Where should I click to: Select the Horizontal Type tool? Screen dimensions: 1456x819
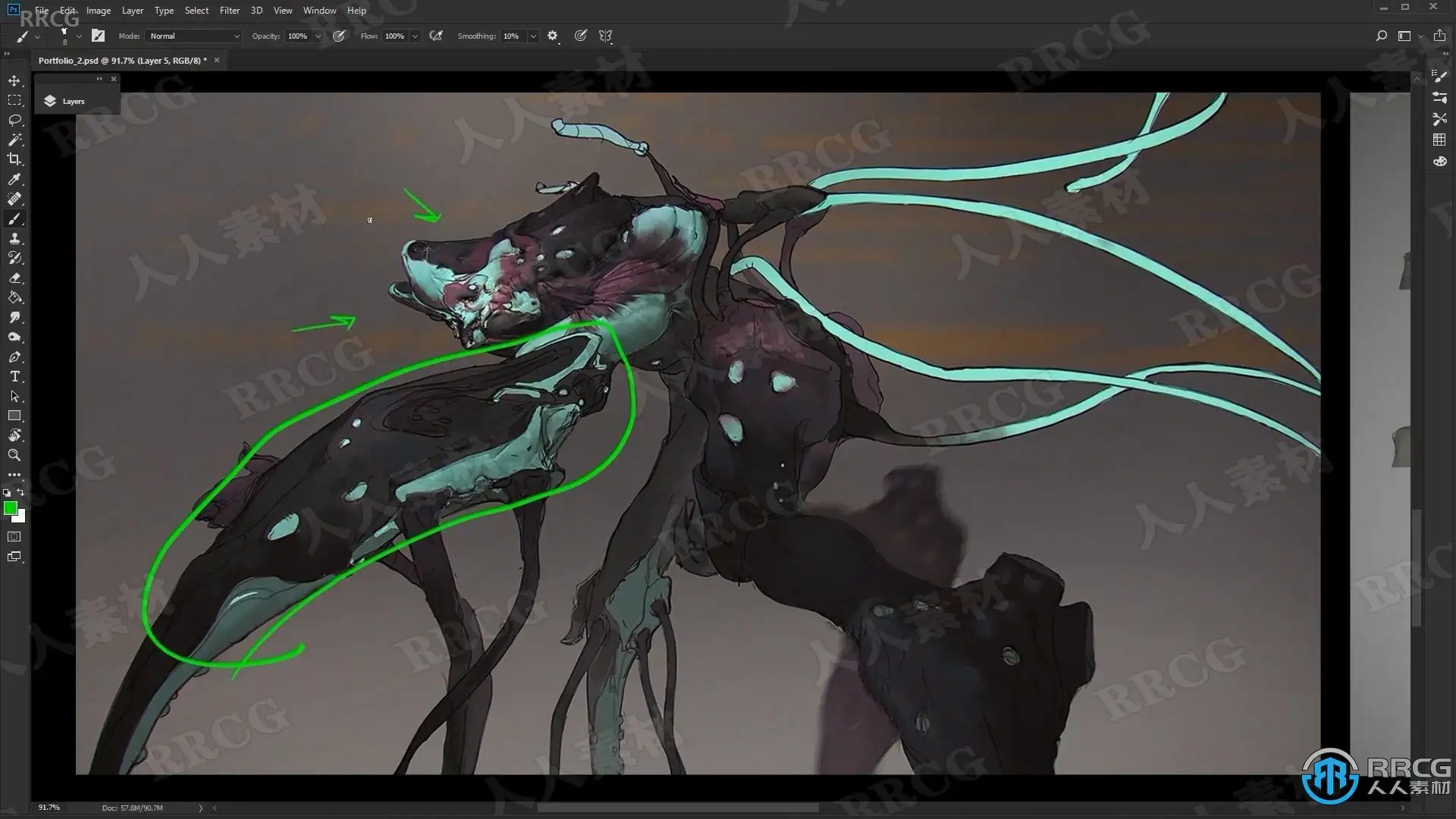[14, 376]
